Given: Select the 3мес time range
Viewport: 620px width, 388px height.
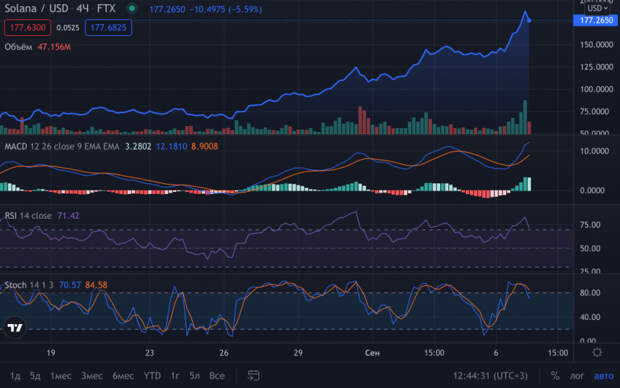Looking at the screenshot, I should click(x=92, y=376).
